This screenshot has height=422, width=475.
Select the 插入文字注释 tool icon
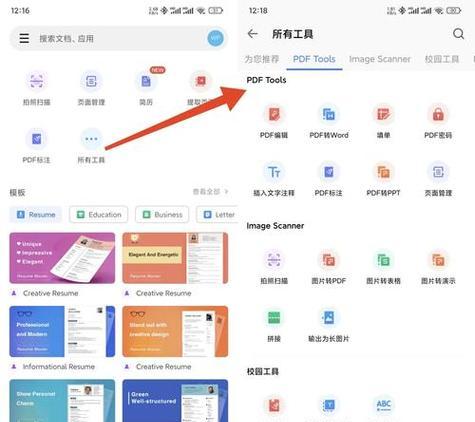click(x=274, y=172)
